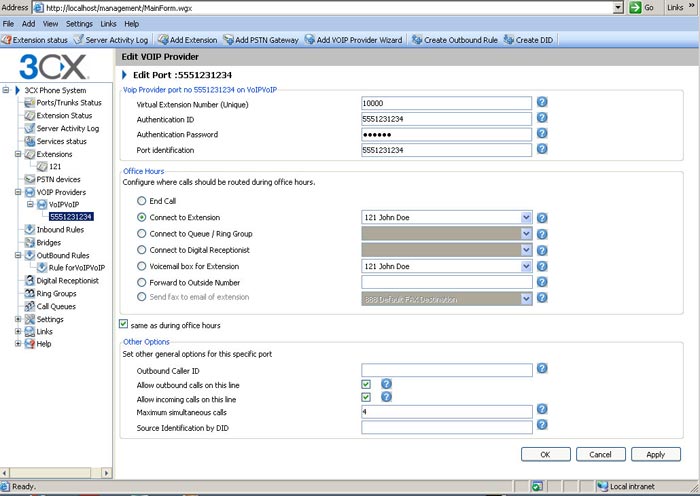The height and width of the screenshot is (496, 700).
Task: Open Links menu in menu bar
Action: tap(108, 24)
